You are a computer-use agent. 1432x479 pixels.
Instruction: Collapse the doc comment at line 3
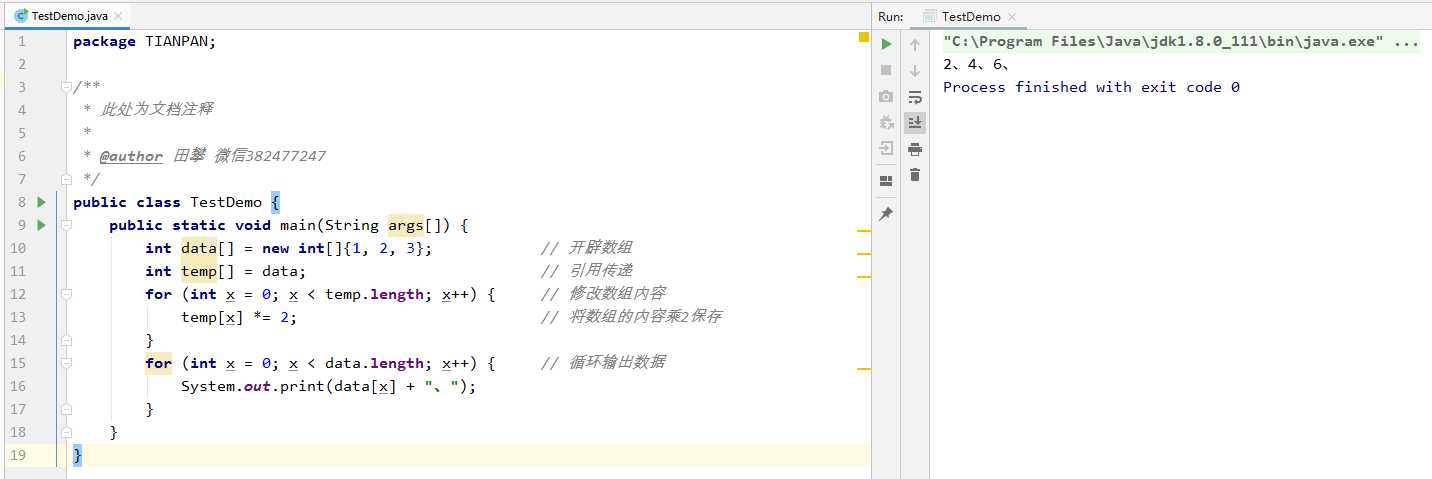tap(65, 87)
